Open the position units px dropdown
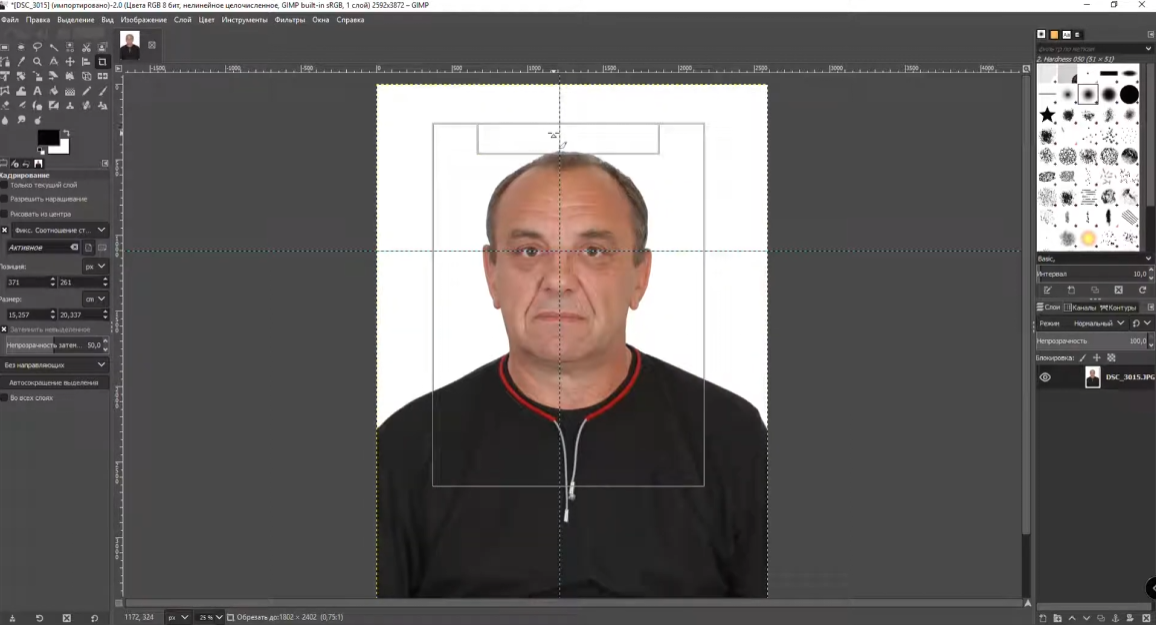The width and height of the screenshot is (1156, 625). (x=95, y=266)
